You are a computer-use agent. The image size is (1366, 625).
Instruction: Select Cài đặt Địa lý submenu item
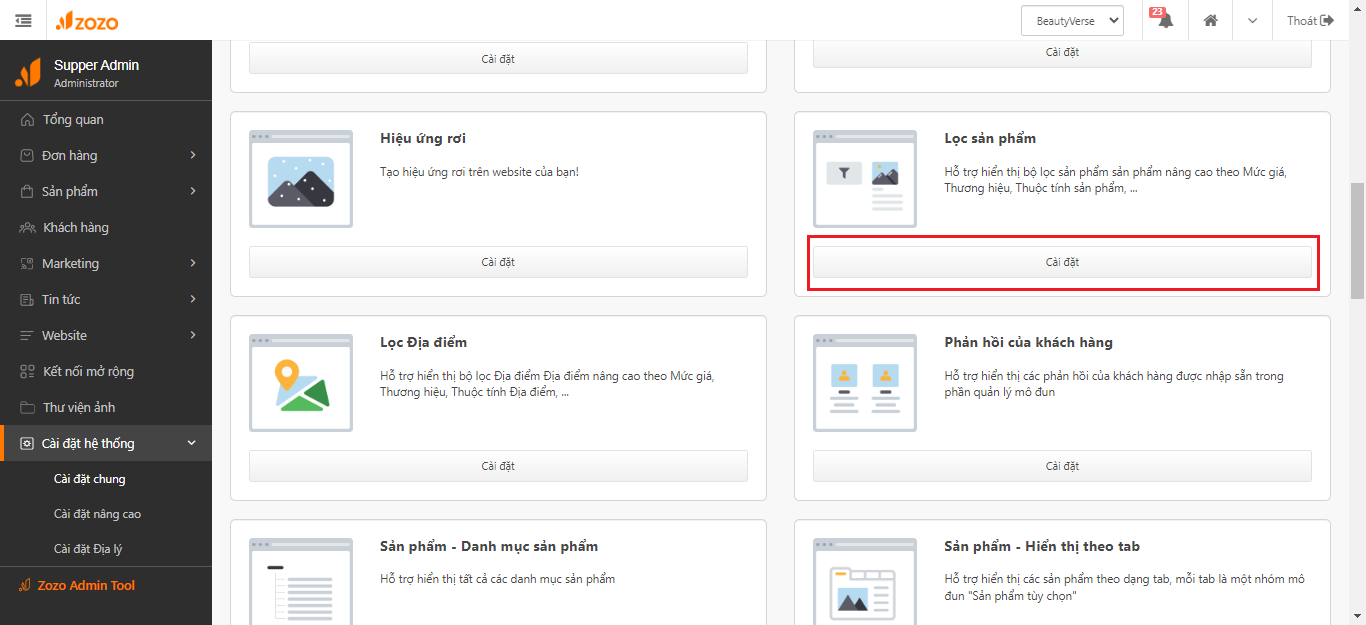88,549
